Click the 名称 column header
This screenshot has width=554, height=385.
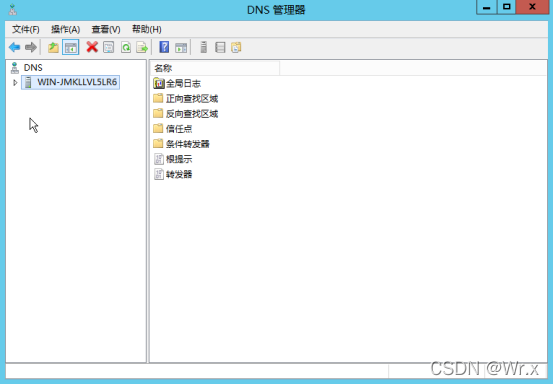215,68
